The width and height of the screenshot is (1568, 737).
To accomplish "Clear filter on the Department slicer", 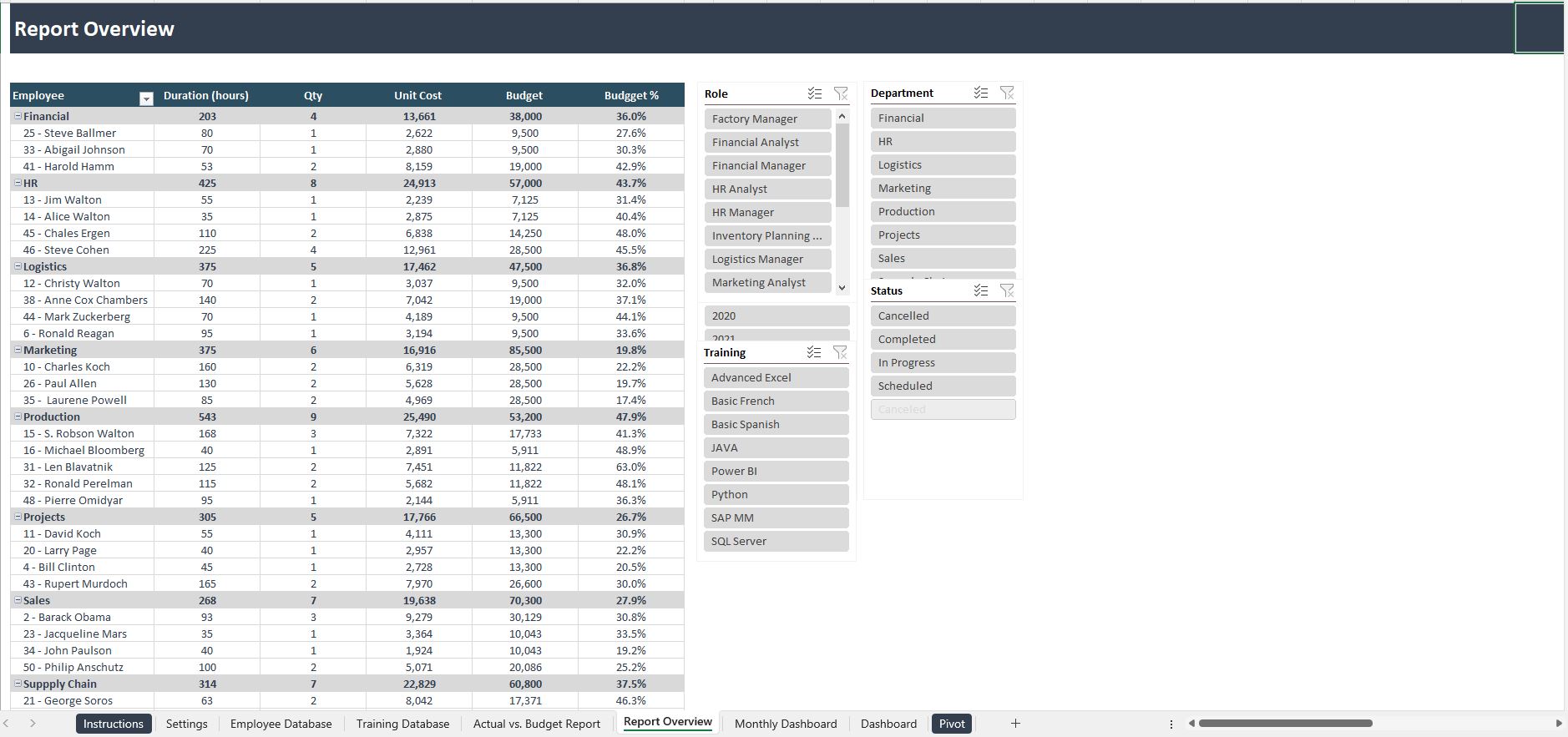I will tap(1007, 93).
